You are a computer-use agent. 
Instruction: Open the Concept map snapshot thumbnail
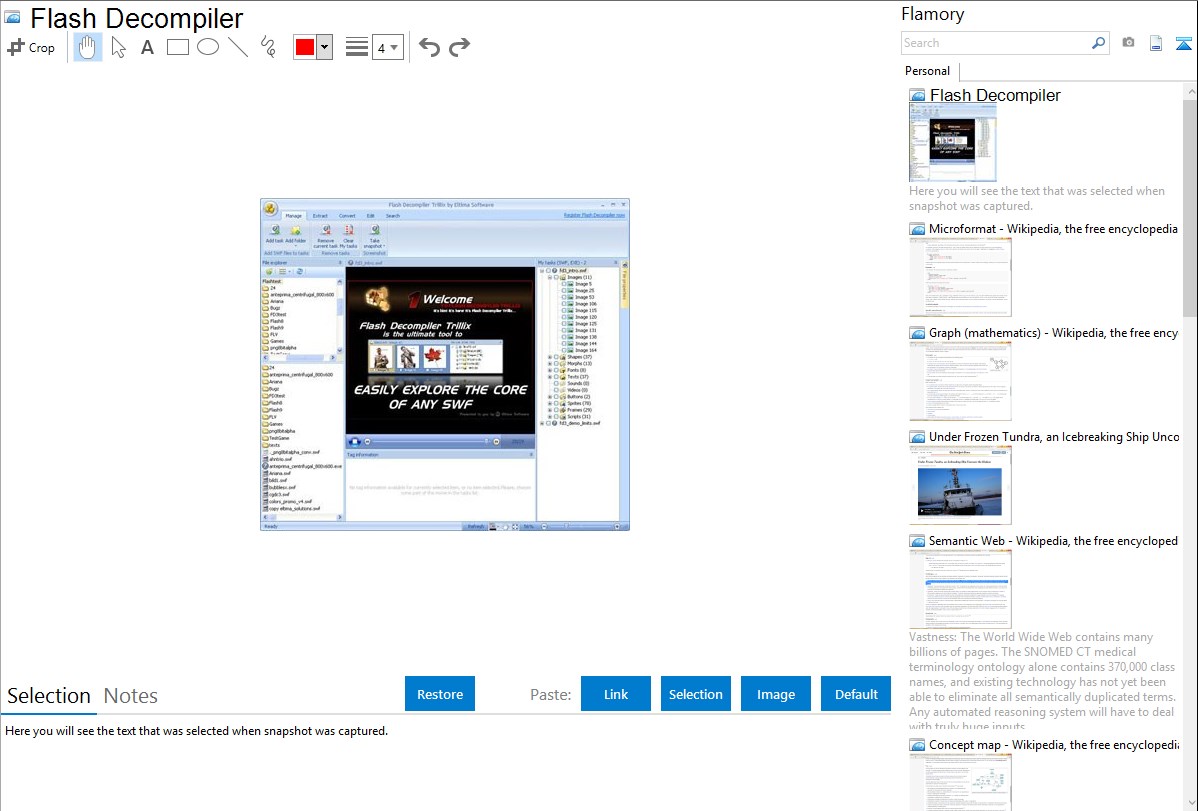960,782
